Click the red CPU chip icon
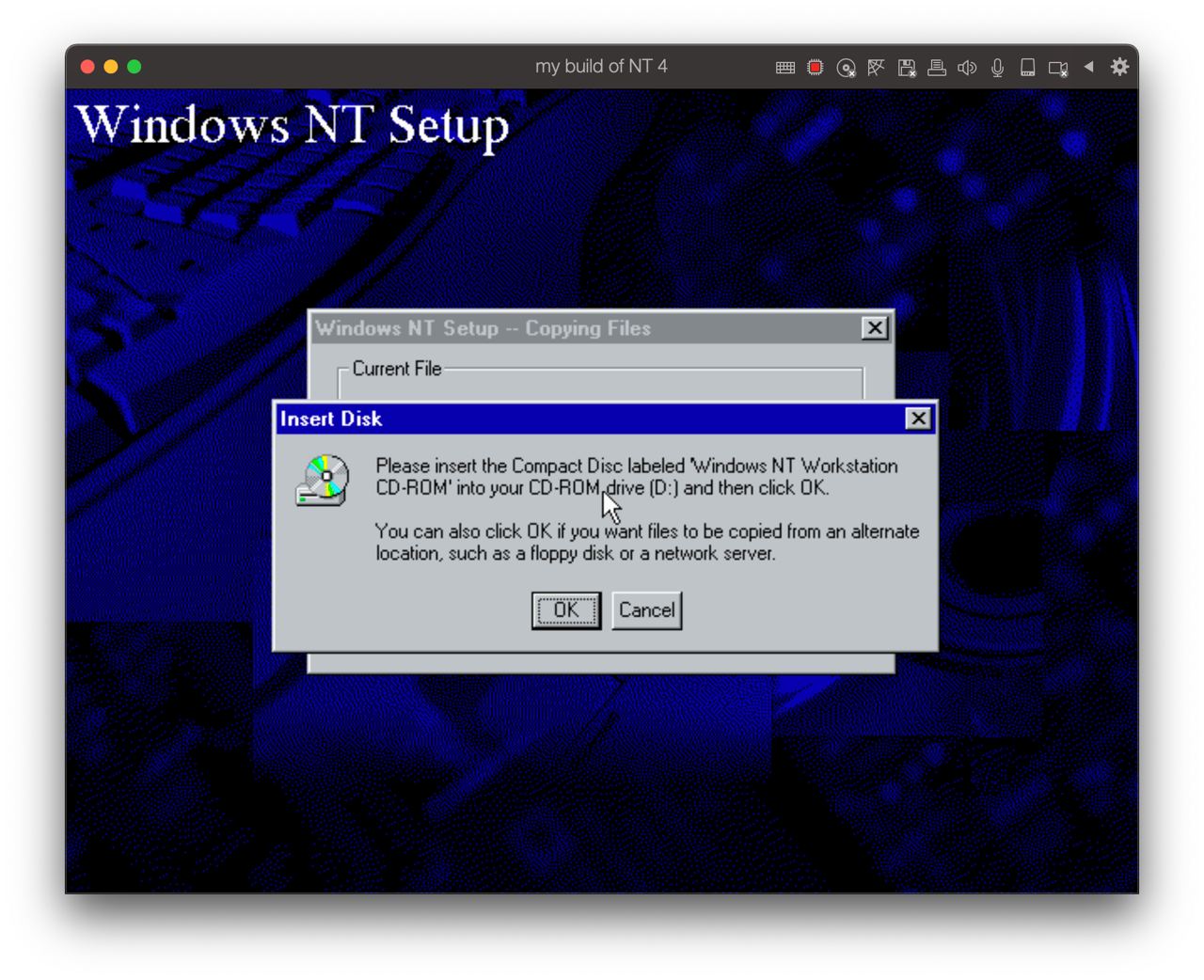The image size is (1204, 980). pos(816,68)
